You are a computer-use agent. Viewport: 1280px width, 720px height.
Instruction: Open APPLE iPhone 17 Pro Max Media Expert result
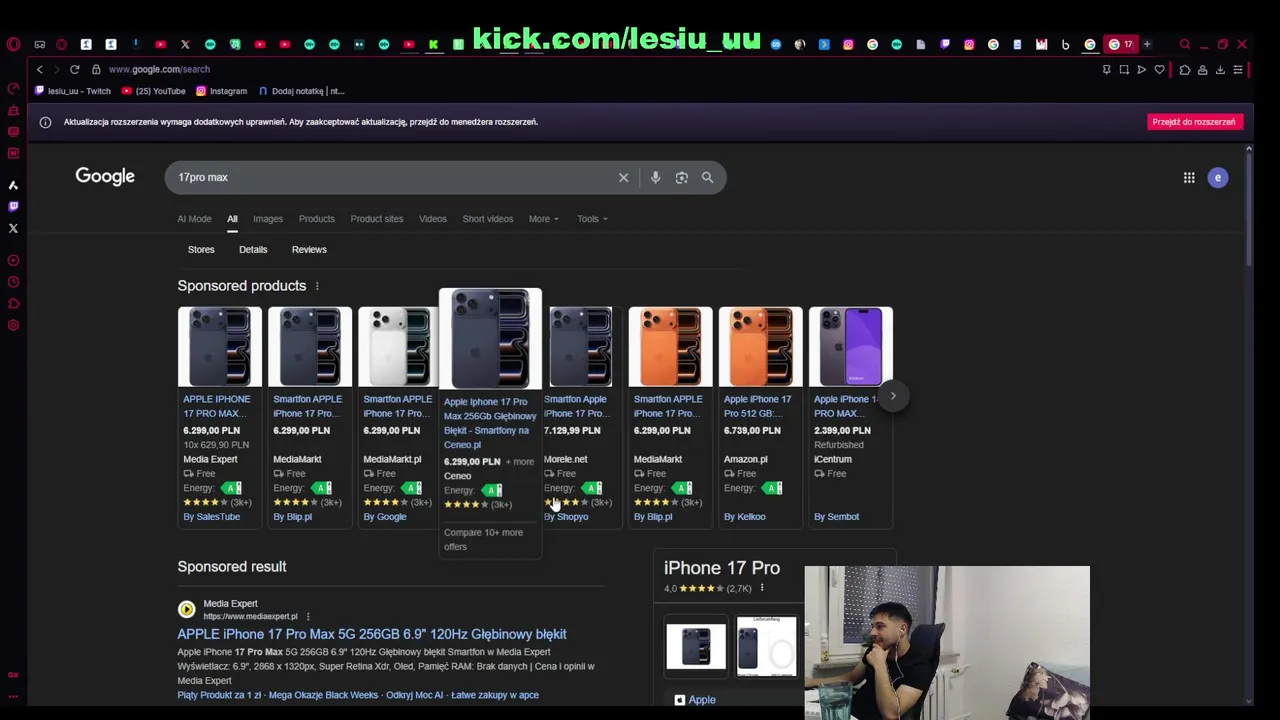click(x=372, y=634)
